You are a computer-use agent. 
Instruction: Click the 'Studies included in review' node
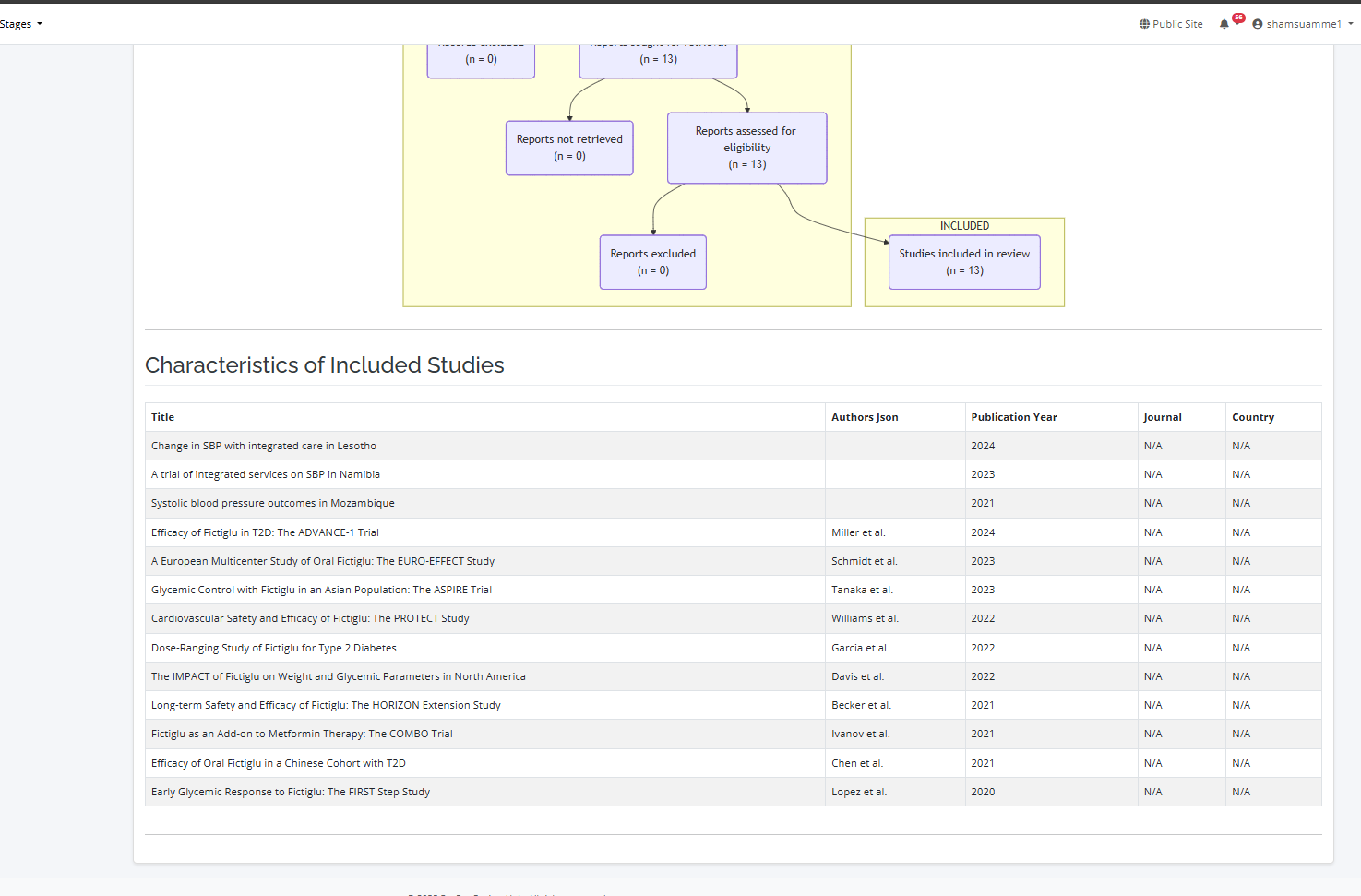click(964, 262)
